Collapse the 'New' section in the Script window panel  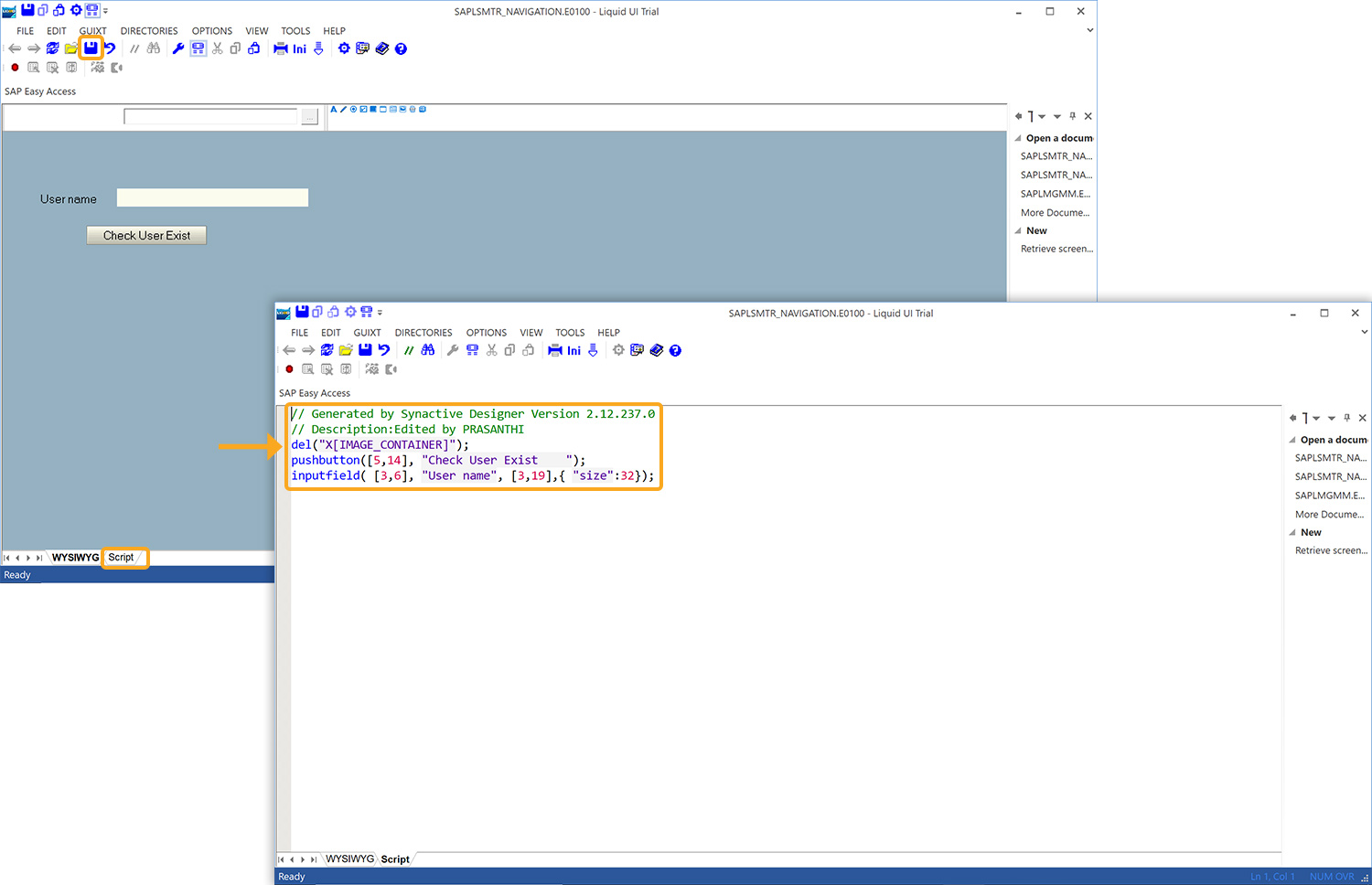pos(1292,532)
